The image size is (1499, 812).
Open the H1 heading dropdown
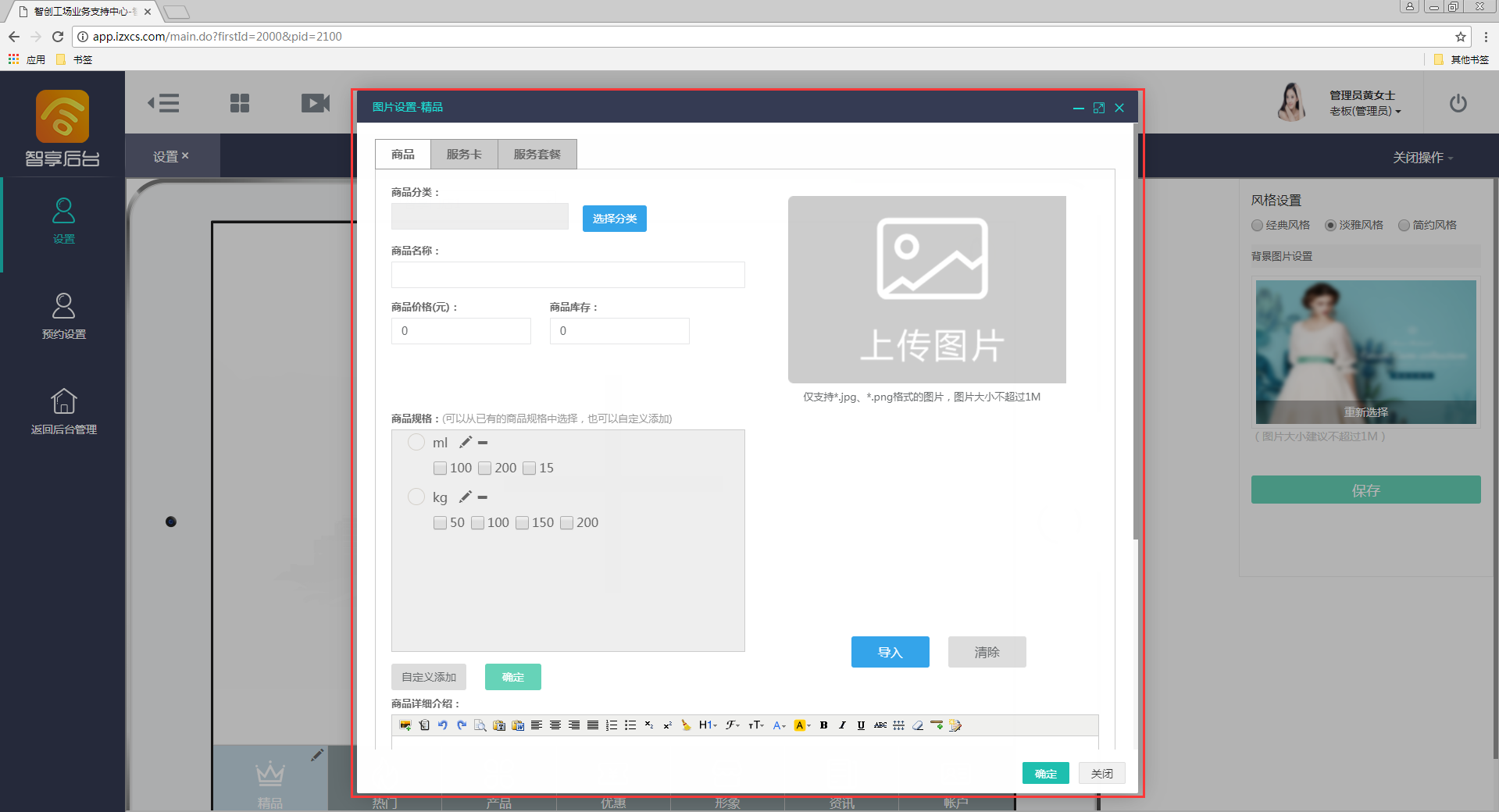tap(708, 725)
